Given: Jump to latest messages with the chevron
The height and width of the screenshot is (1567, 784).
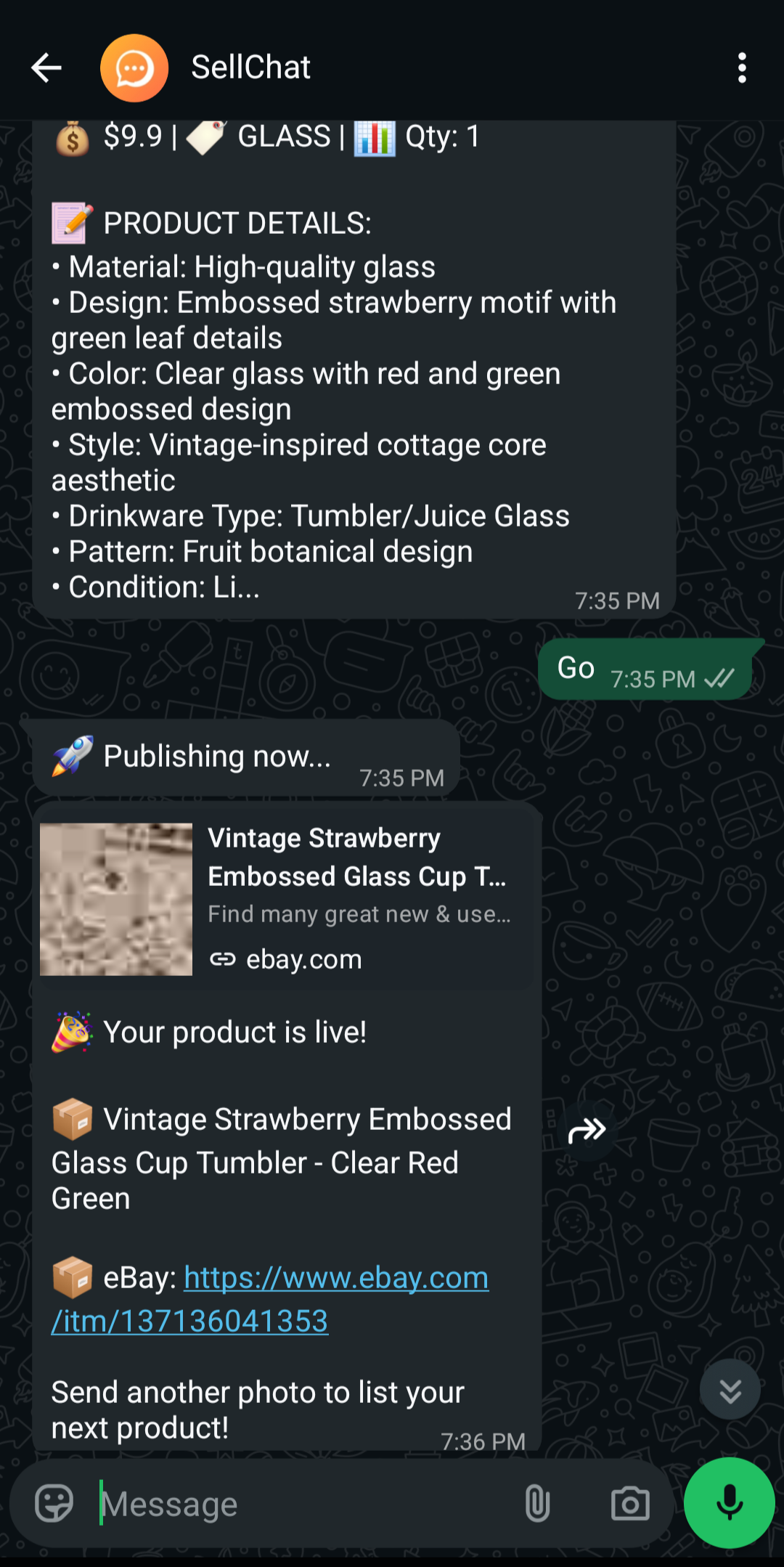Looking at the screenshot, I should pyautogui.click(x=730, y=1390).
